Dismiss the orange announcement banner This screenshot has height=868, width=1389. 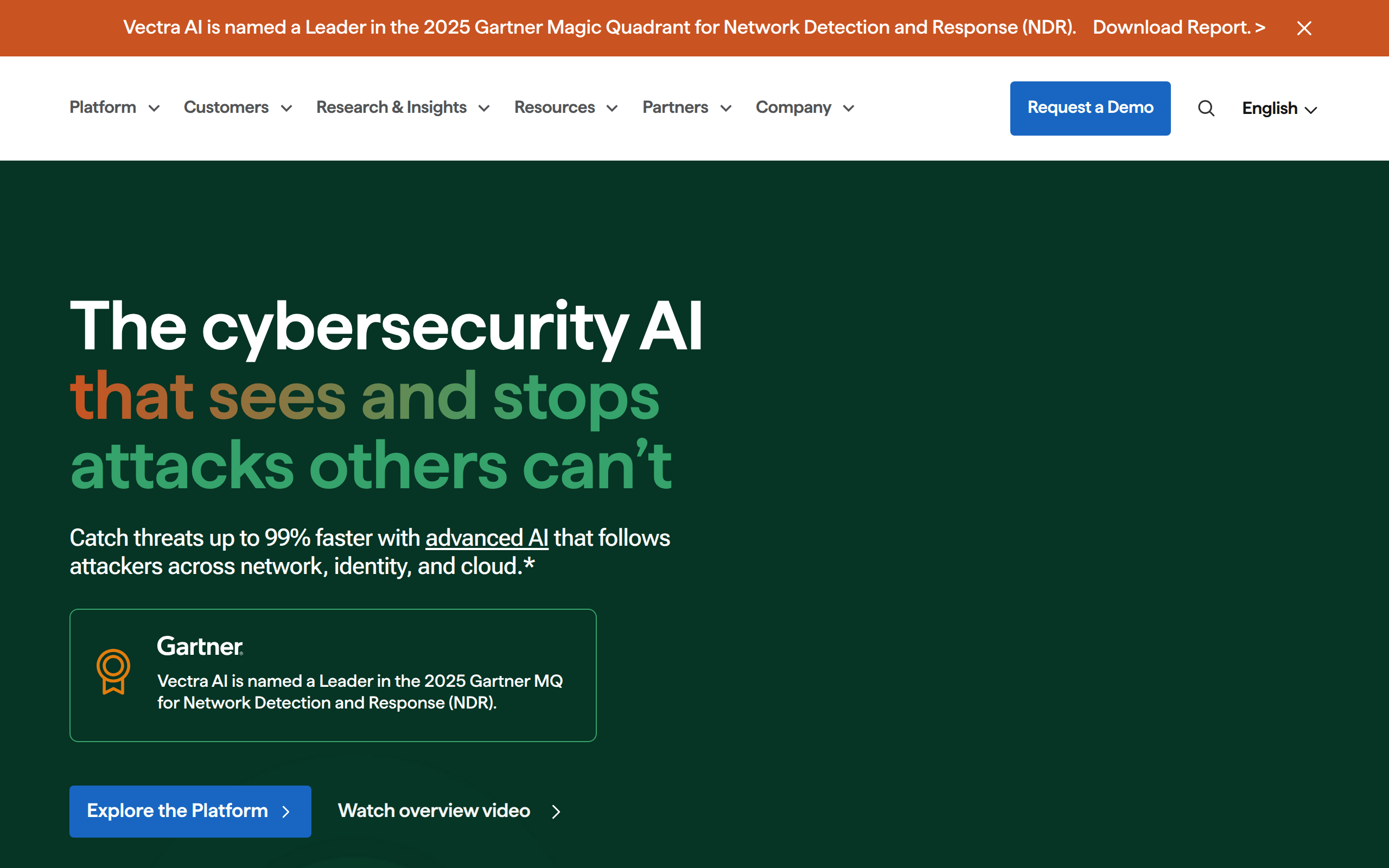coord(1303,28)
